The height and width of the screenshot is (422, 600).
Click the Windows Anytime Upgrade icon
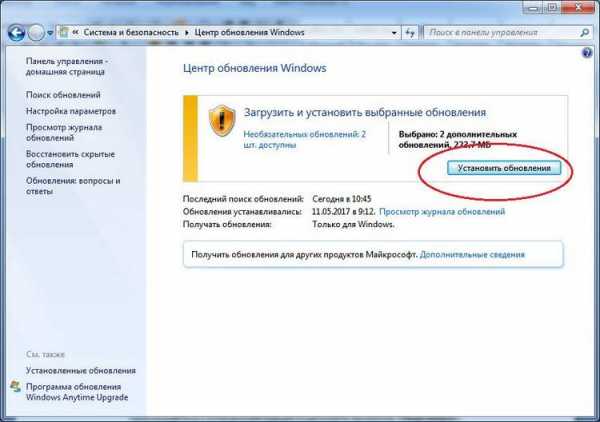[16, 386]
